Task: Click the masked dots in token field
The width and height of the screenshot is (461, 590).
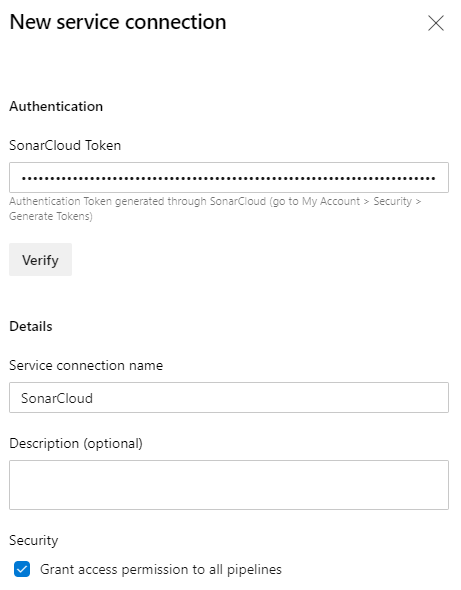Action: click(x=228, y=178)
